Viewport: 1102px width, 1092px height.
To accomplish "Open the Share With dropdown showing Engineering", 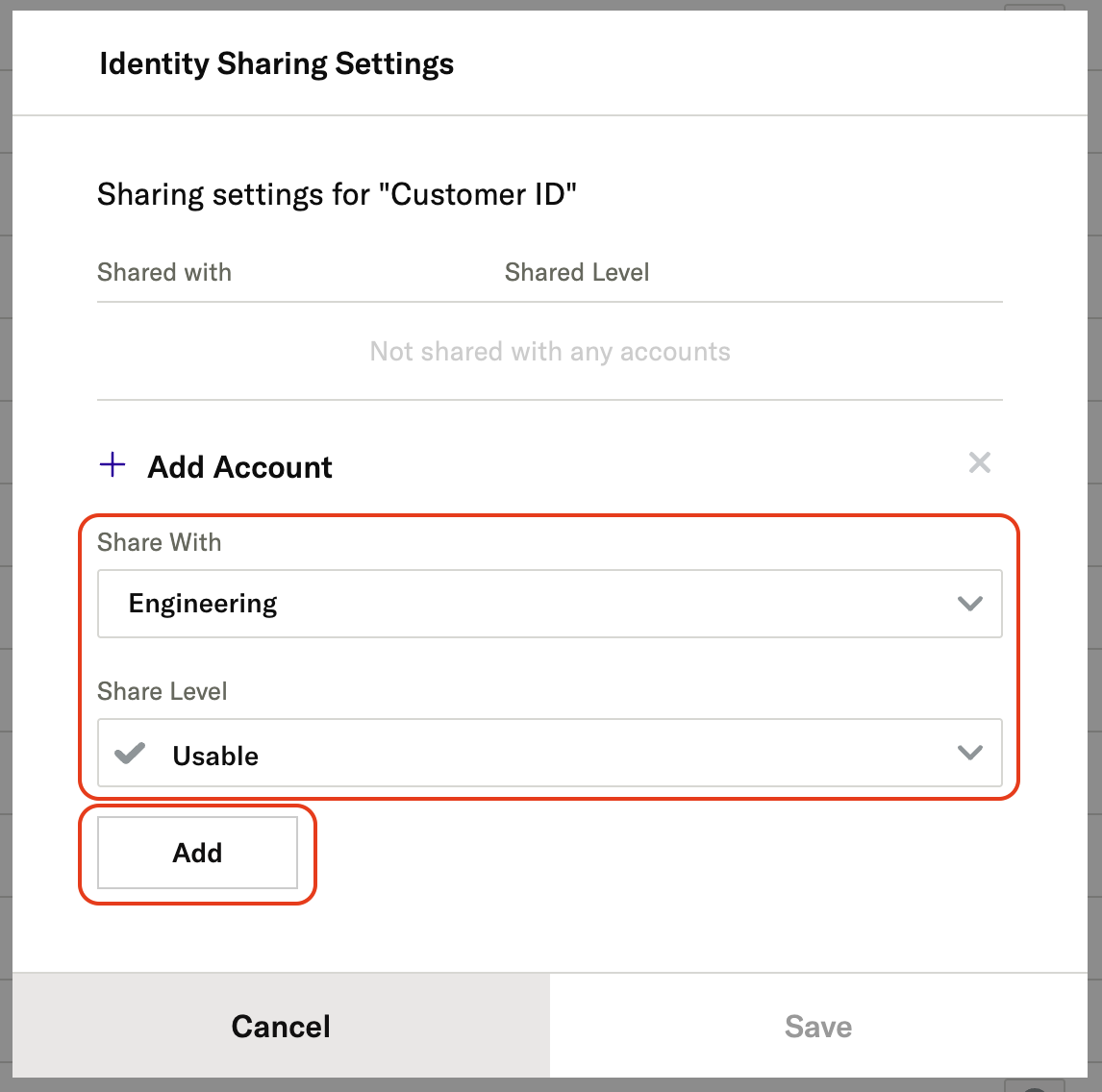I will (x=549, y=604).
